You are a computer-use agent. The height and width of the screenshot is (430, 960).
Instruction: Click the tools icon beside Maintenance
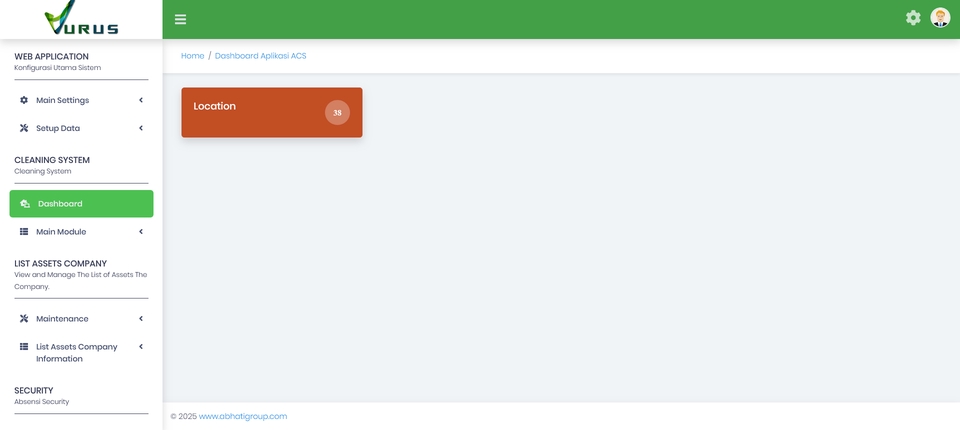(x=24, y=319)
